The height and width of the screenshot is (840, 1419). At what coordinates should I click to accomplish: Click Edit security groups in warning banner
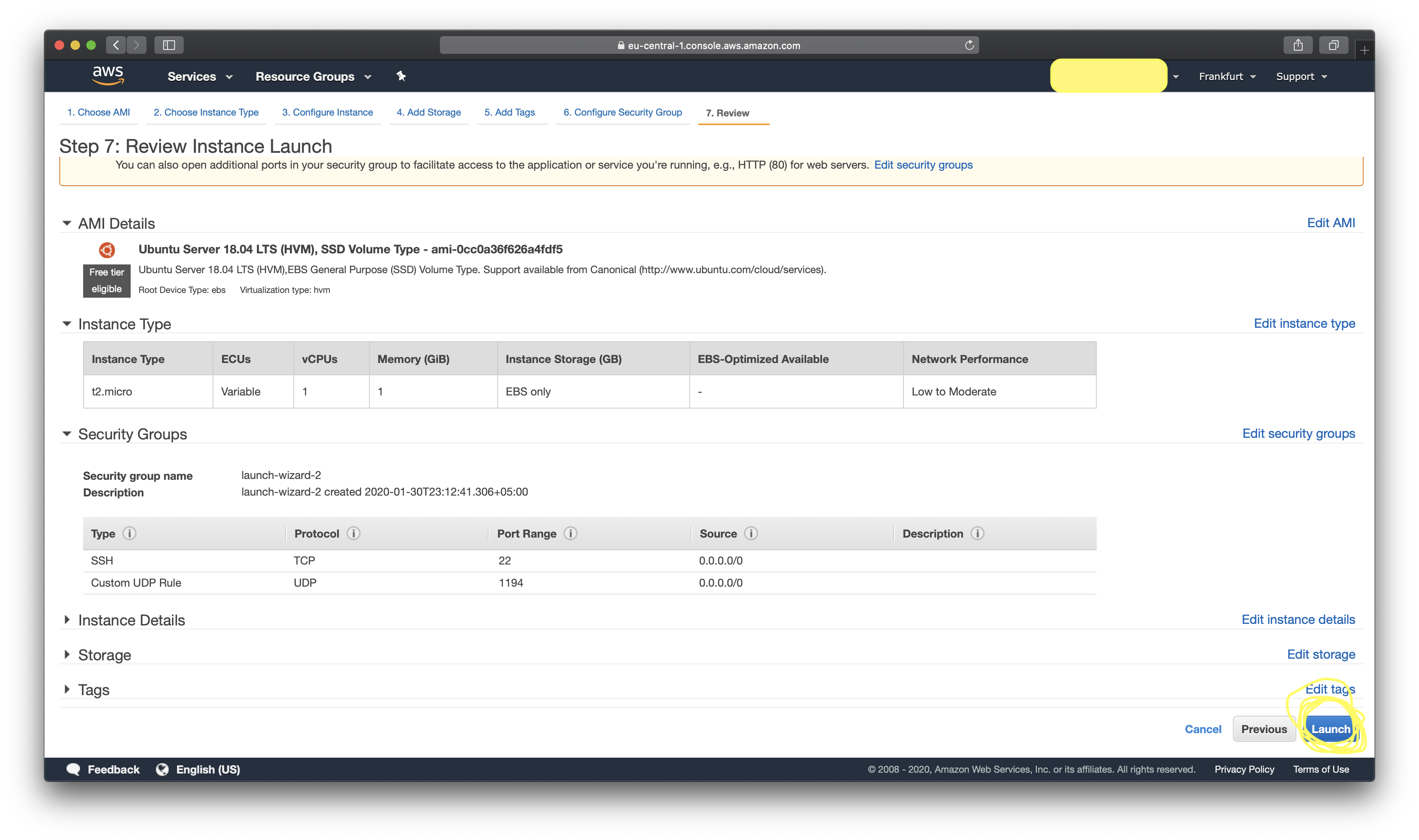[923, 165]
